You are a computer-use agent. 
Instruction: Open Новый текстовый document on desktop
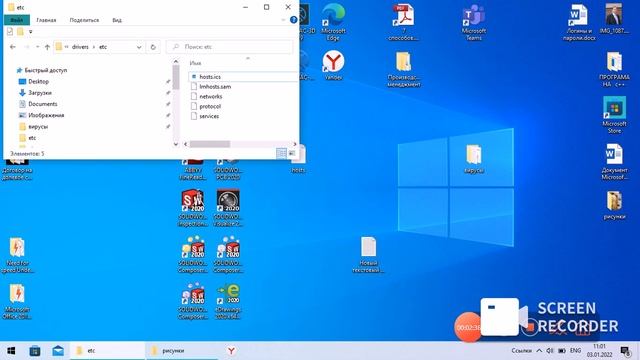[368, 255]
